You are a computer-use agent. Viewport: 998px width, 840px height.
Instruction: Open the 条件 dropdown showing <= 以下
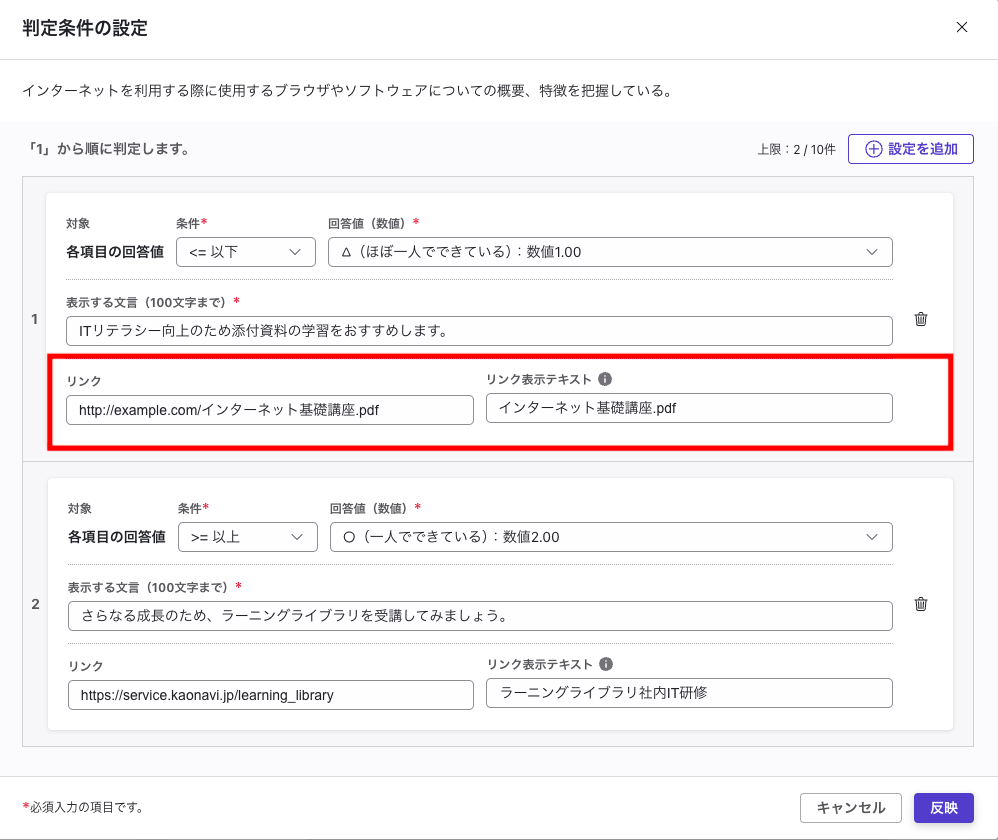point(245,251)
